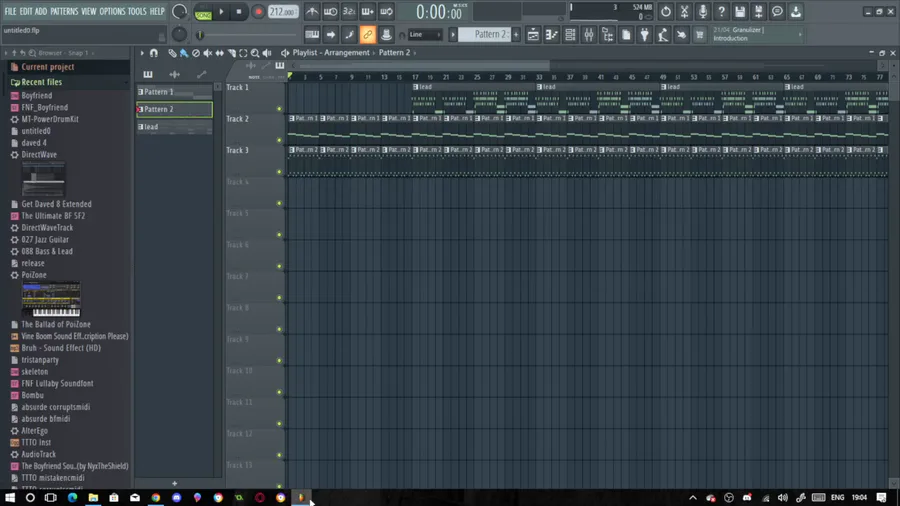Open the project info speech bubble icon
The height and width of the screenshot is (506, 900).
click(777, 11)
